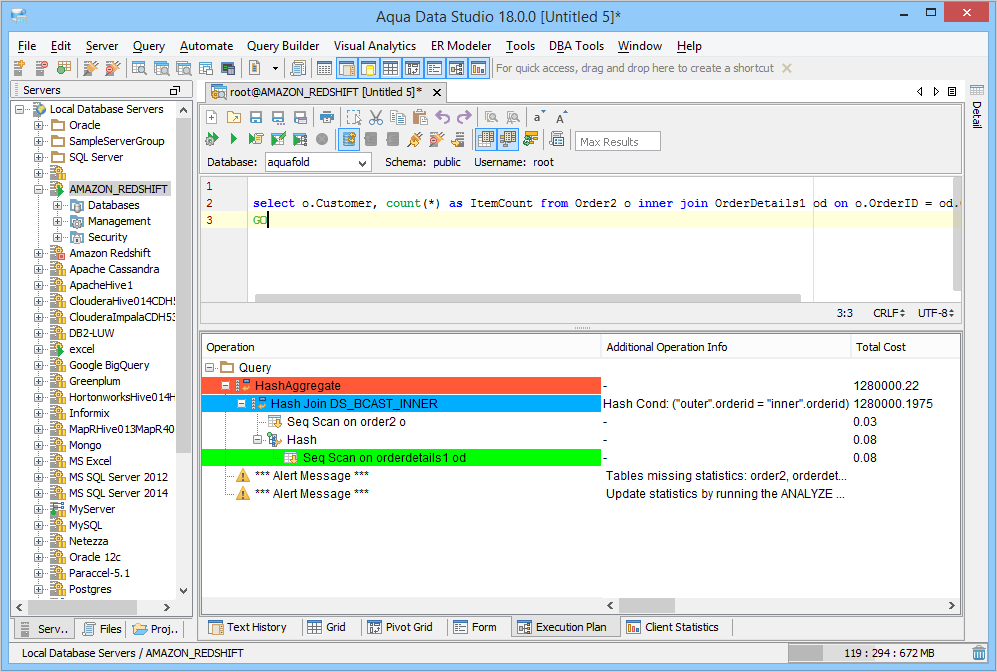Screen dimensions: 997x672
Task: Expand the Databases node under AMAZON_REDSHIFT
Action: (57, 205)
